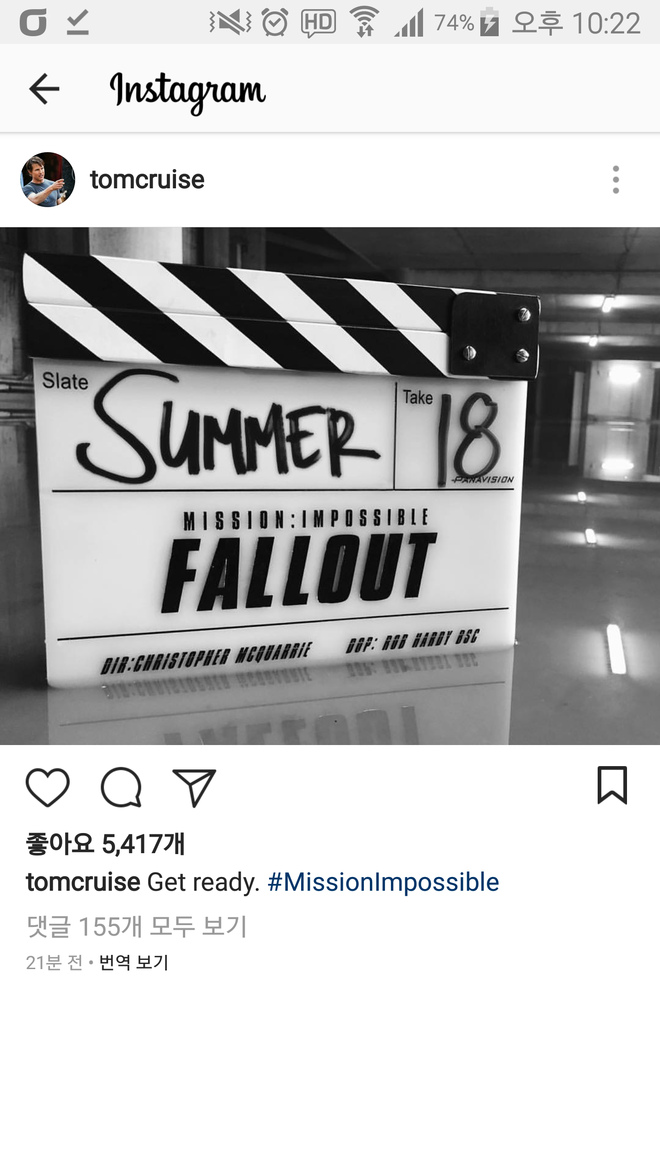
Task: Open tomcruise profile picture
Action: (x=48, y=180)
